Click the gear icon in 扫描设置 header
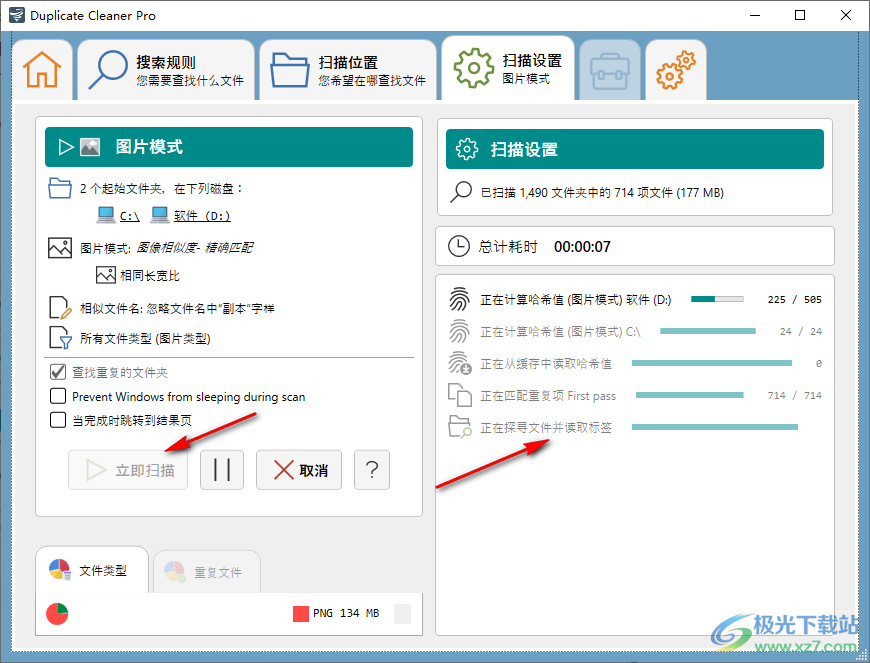The width and height of the screenshot is (870, 663). tap(467, 149)
